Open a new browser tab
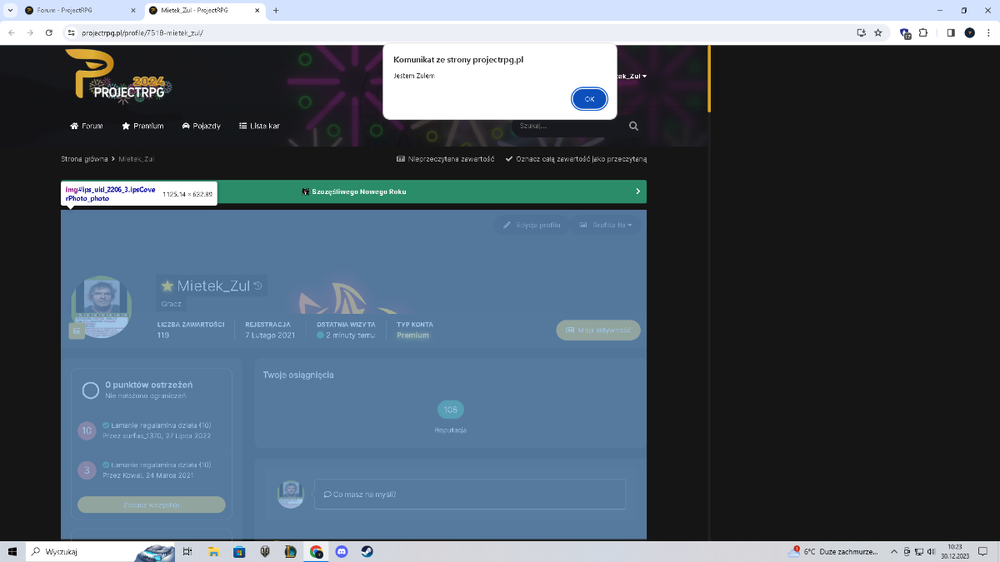Viewport: 1000px width, 562px height. pos(276,10)
